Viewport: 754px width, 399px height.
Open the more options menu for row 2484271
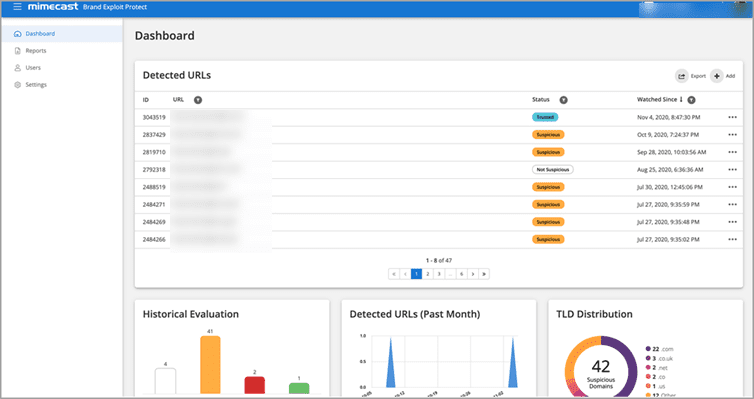[x=732, y=204]
